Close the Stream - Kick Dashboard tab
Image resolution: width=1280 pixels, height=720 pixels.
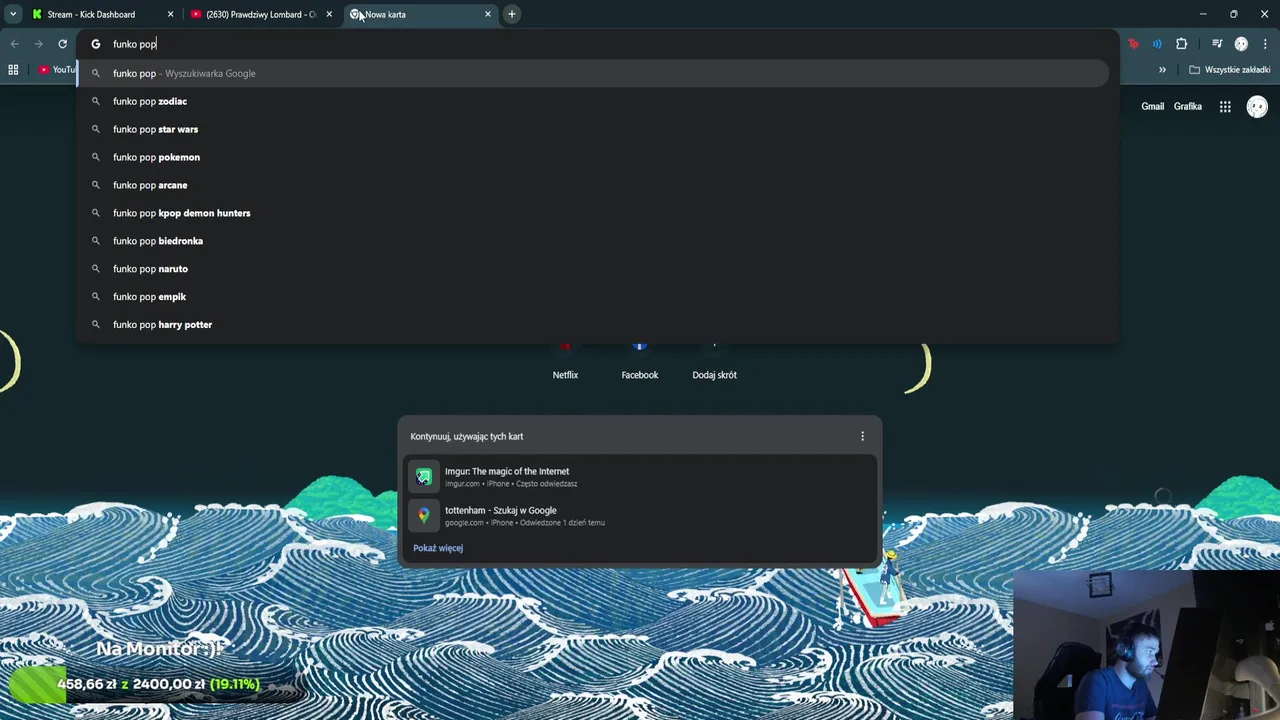[170, 14]
